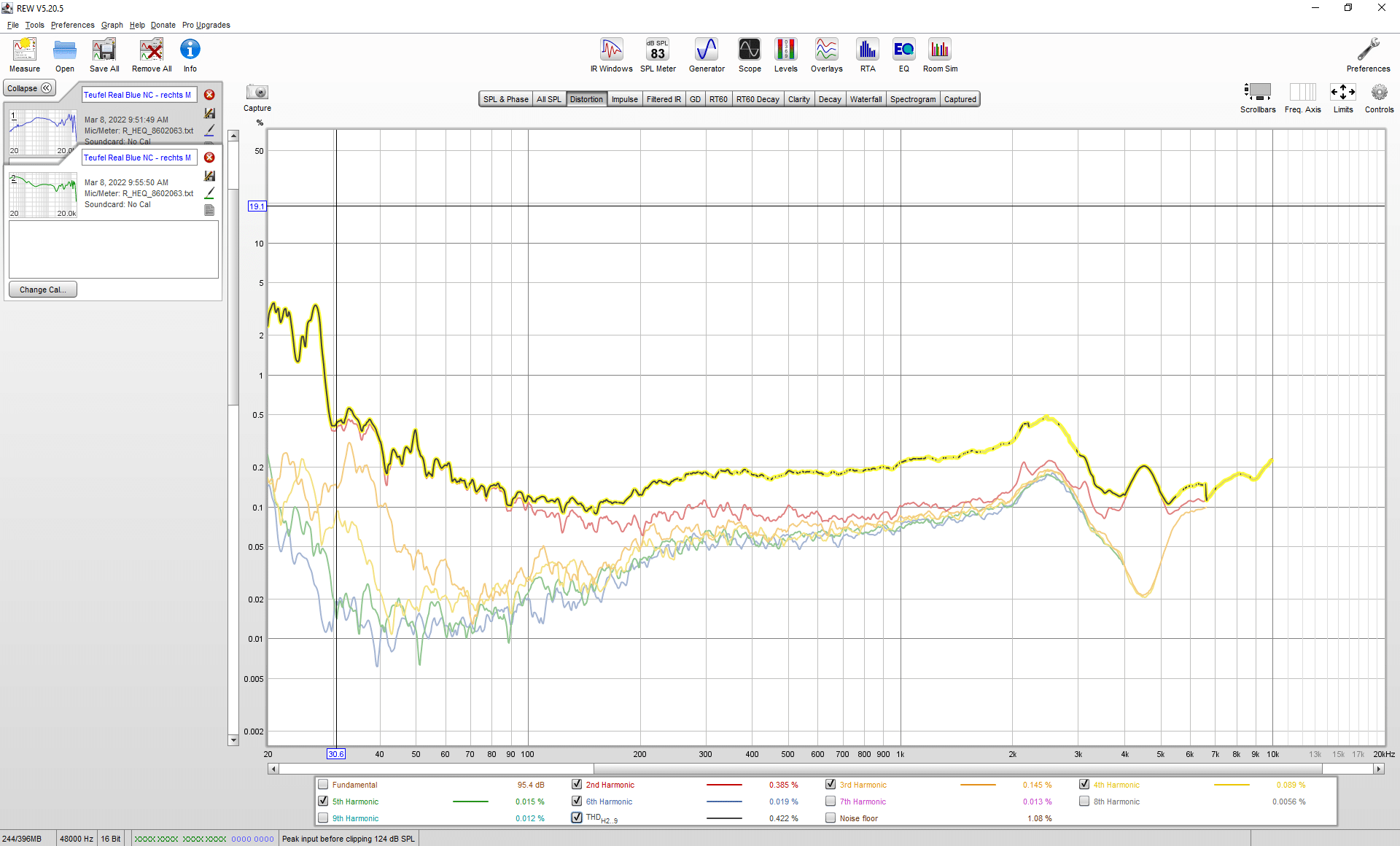
Task: Toggle the 5th Harmonic checkbox
Action: (x=323, y=802)
